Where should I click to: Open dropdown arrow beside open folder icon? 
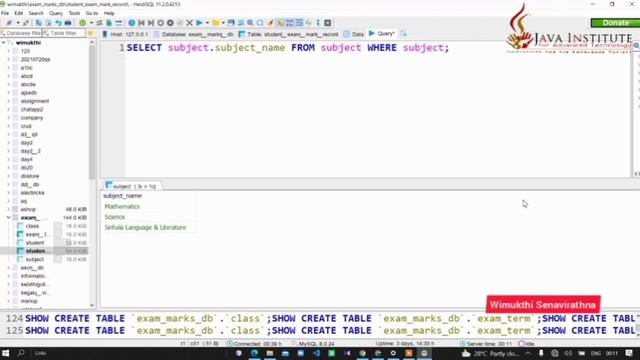click(223, 23)
